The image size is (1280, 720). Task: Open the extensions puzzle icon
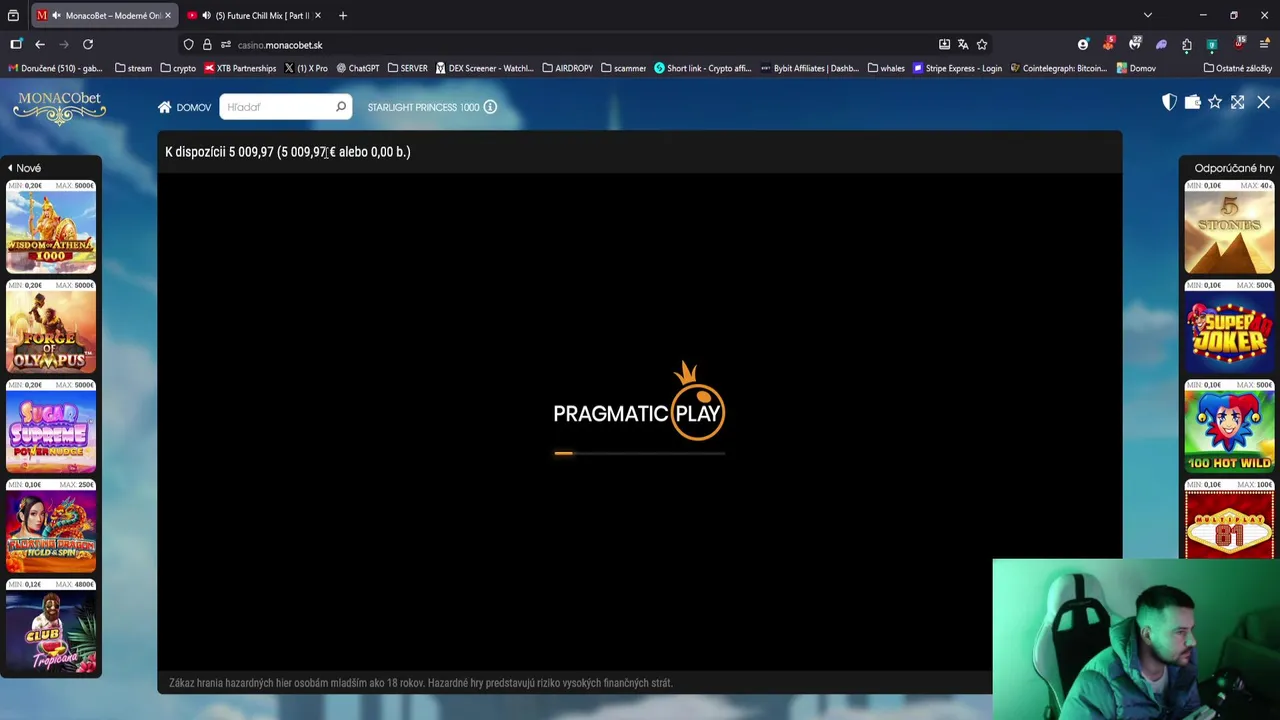click(x=1187, y=45)
